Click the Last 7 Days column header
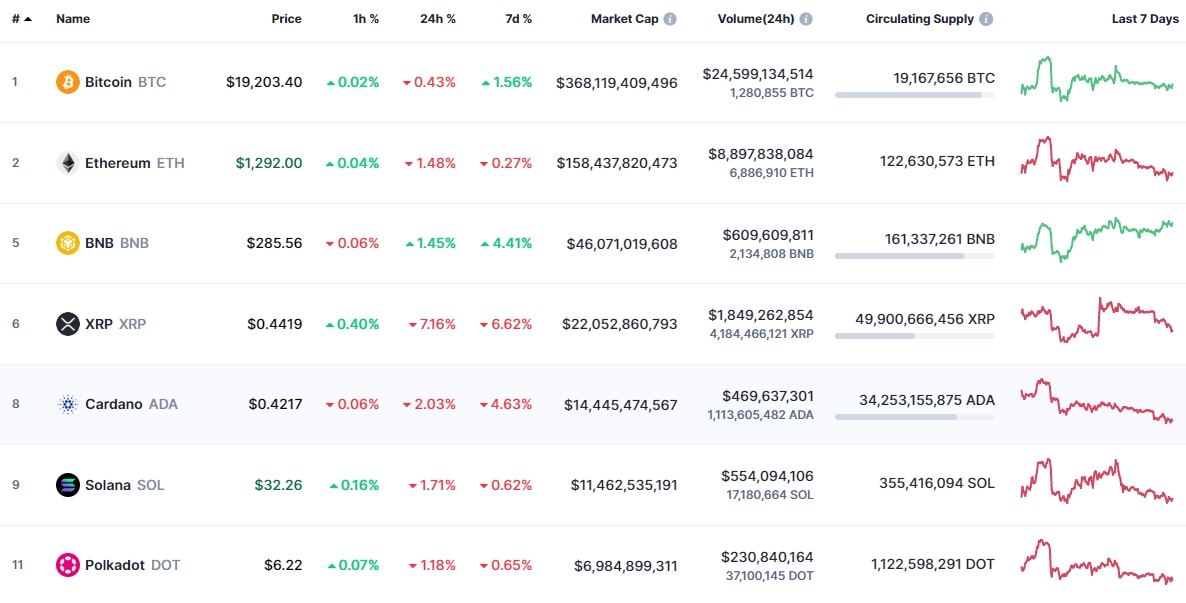Screen dimensions: 1186x603 [1143, 19]
